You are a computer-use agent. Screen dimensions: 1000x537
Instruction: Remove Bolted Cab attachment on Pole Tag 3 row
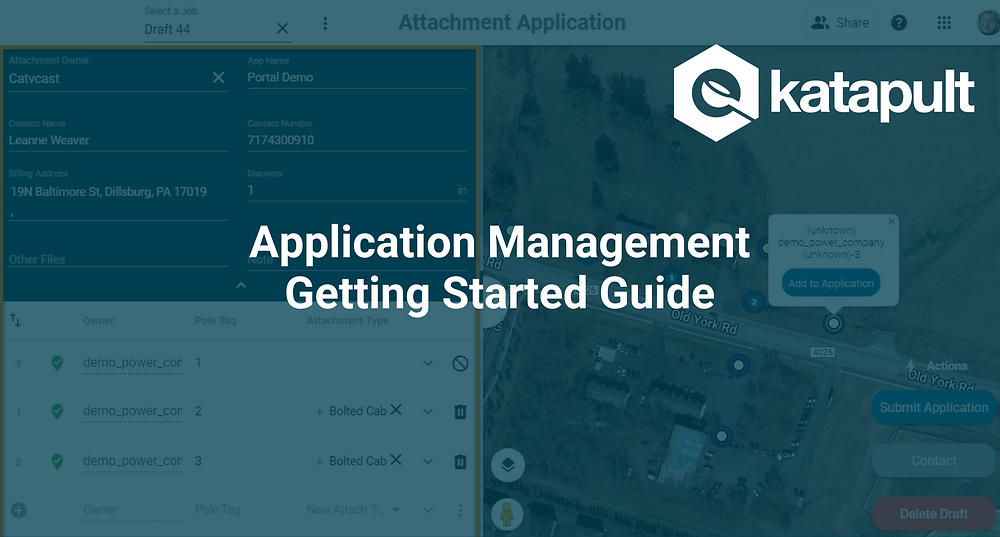[x=396, y=460]
